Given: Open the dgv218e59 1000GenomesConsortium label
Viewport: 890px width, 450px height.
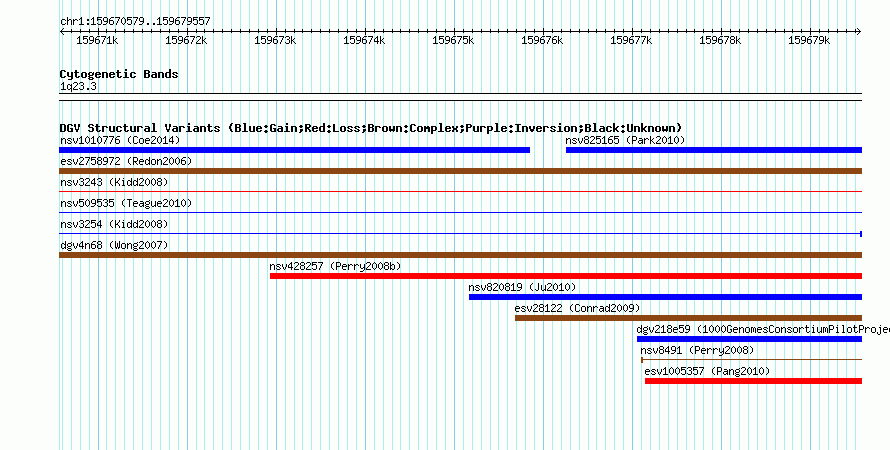Looking at the screenshot, I should click(763, 329).
